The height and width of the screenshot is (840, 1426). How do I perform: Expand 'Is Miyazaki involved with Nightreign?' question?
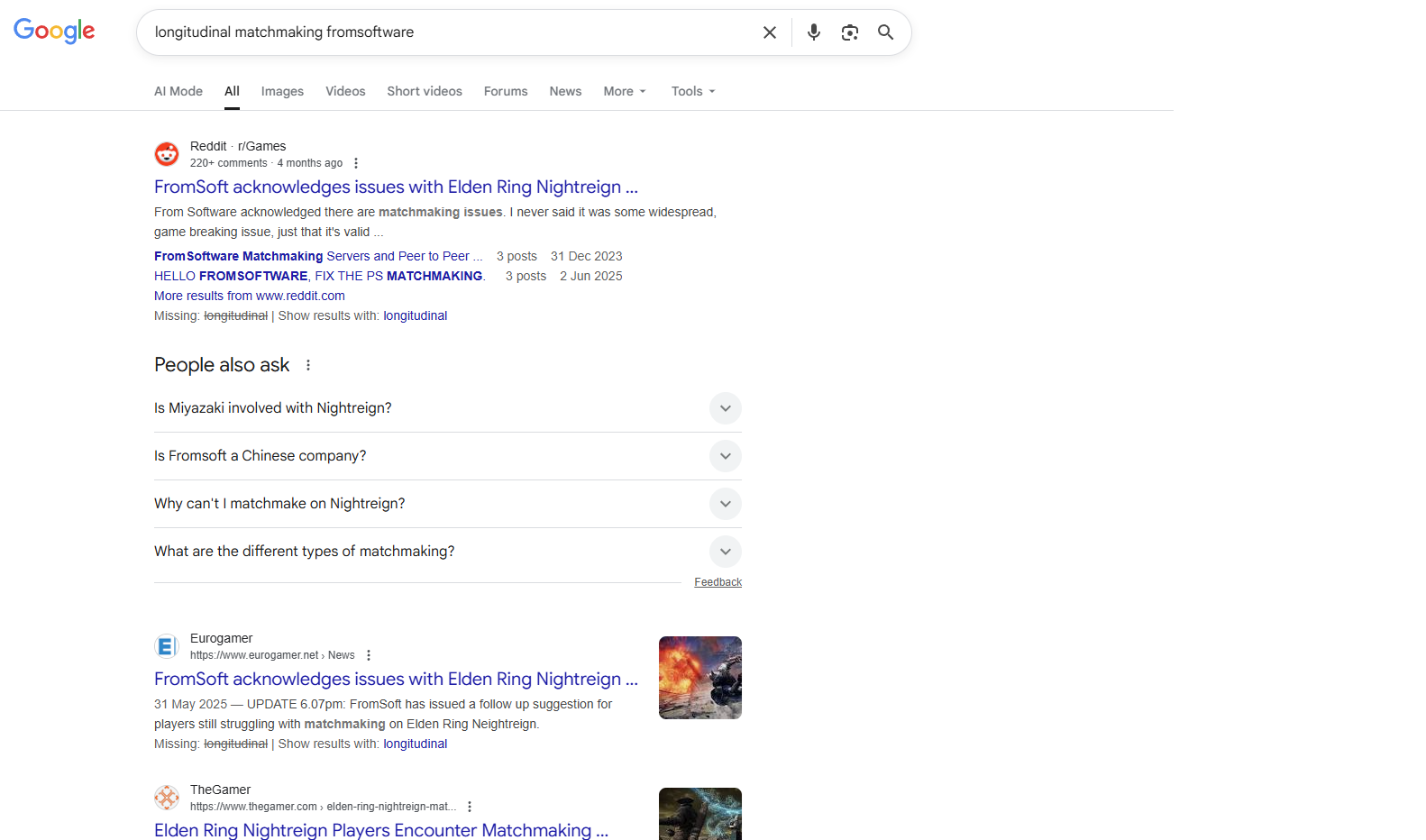[x=448, y=408]
